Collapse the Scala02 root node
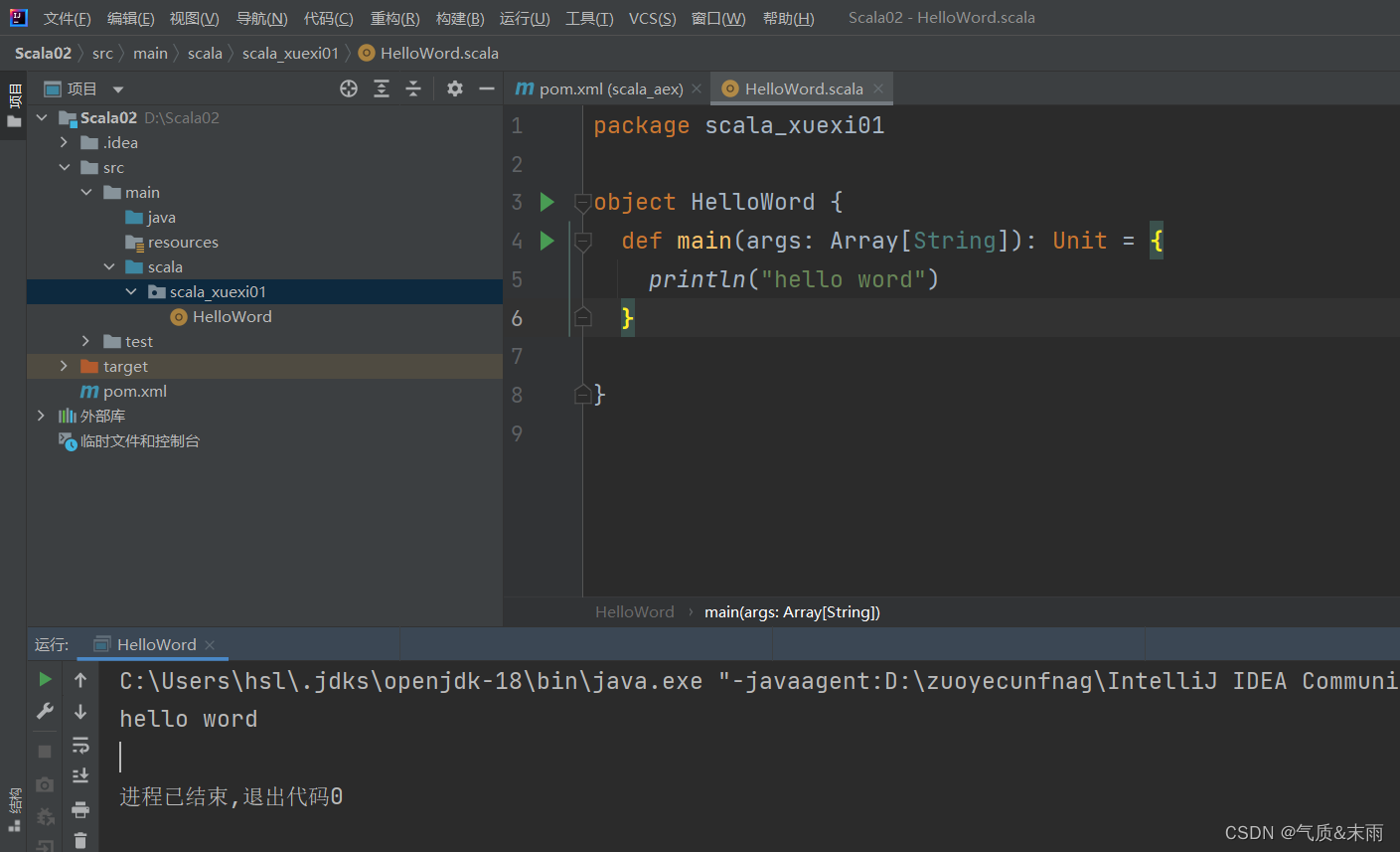 click(42, 117)
